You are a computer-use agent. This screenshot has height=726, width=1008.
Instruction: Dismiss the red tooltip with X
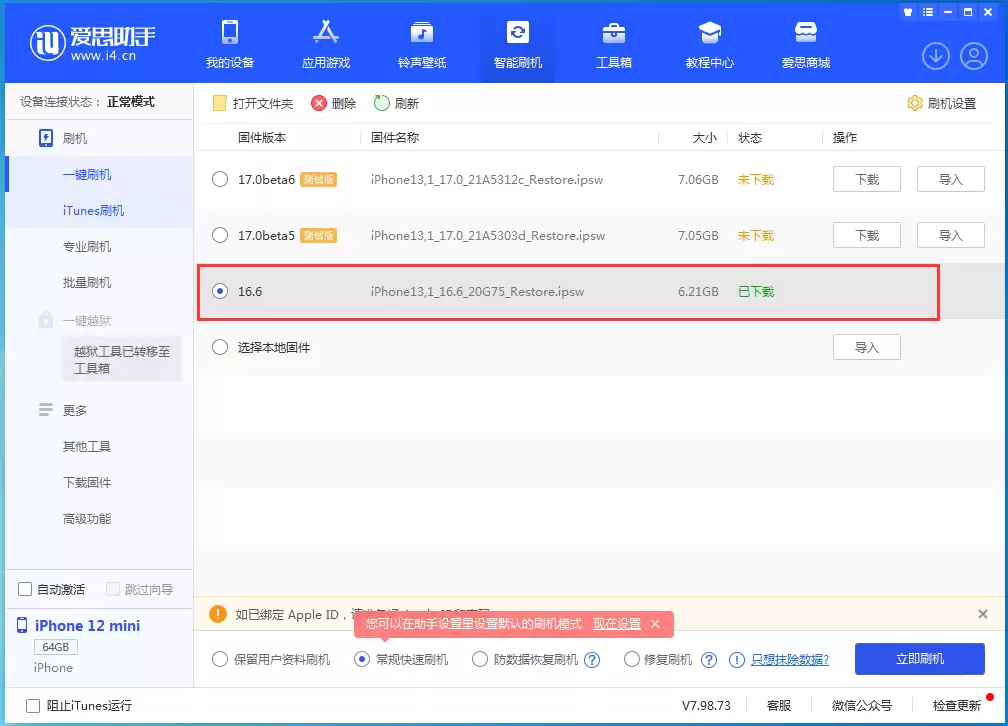click(655, 624)
